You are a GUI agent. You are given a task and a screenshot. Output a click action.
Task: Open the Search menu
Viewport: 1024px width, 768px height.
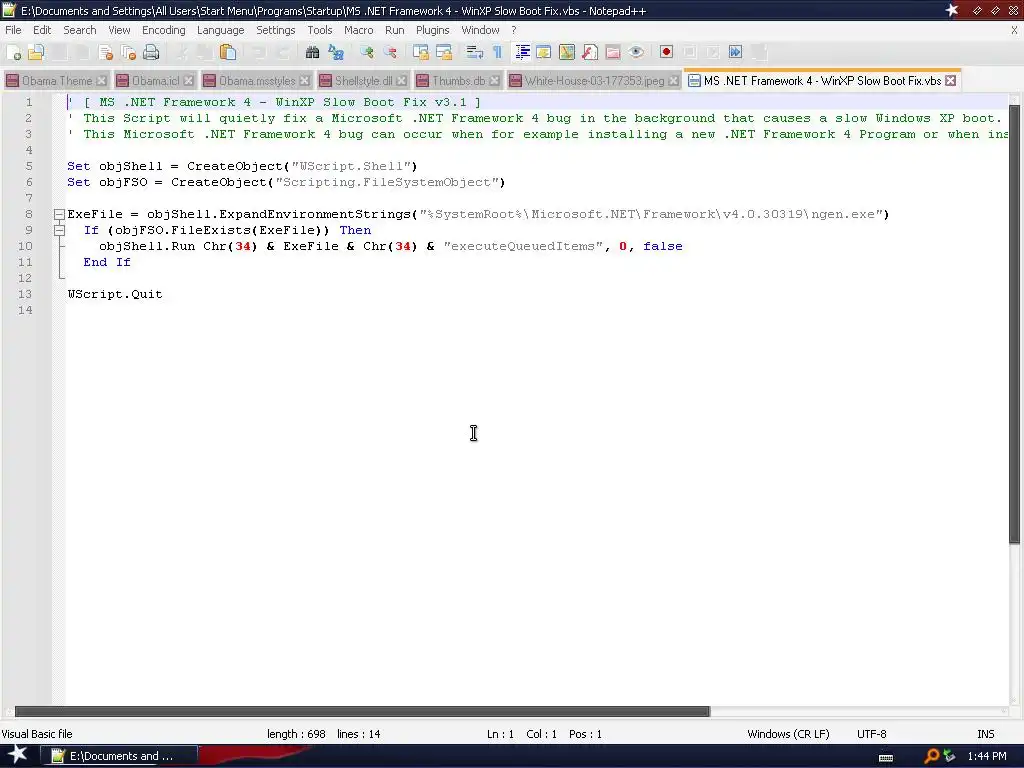[x=80, y=30]
